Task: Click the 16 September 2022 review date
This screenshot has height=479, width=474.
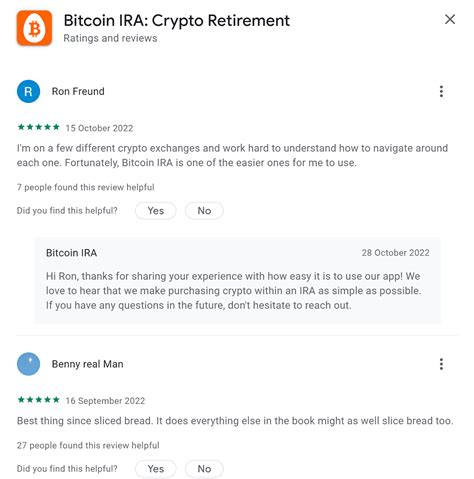Action: [x=105, y=401]
